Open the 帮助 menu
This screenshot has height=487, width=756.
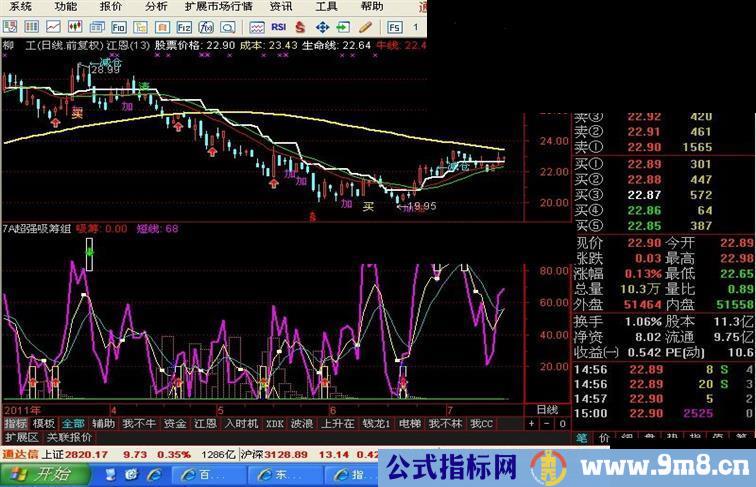372,6
